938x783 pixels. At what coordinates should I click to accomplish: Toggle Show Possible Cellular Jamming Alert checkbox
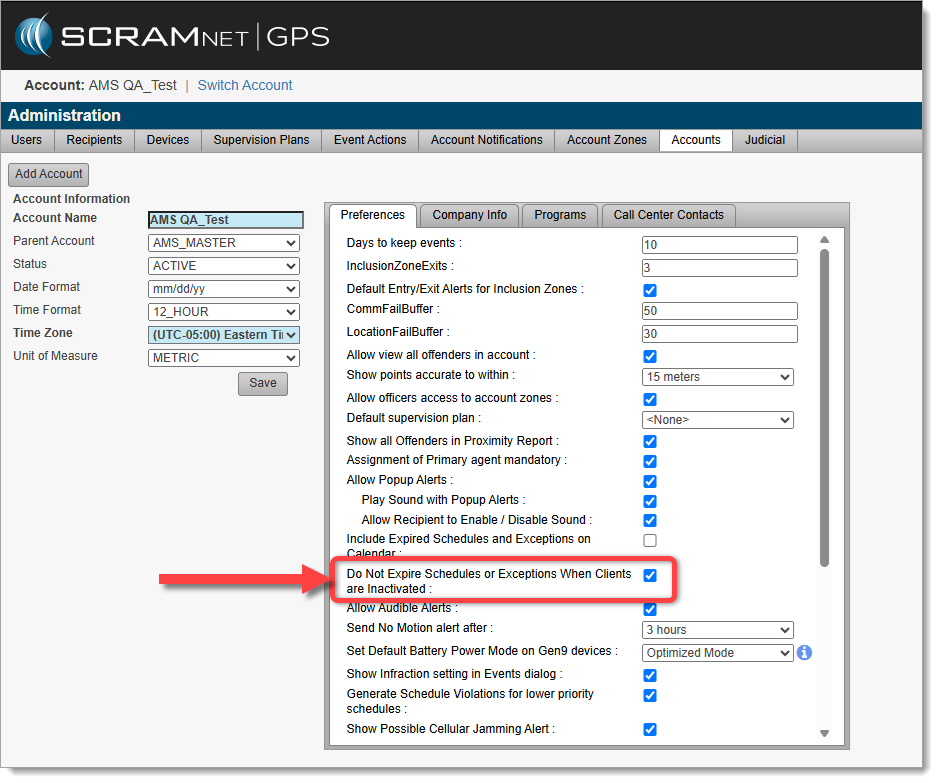[650, 730]
